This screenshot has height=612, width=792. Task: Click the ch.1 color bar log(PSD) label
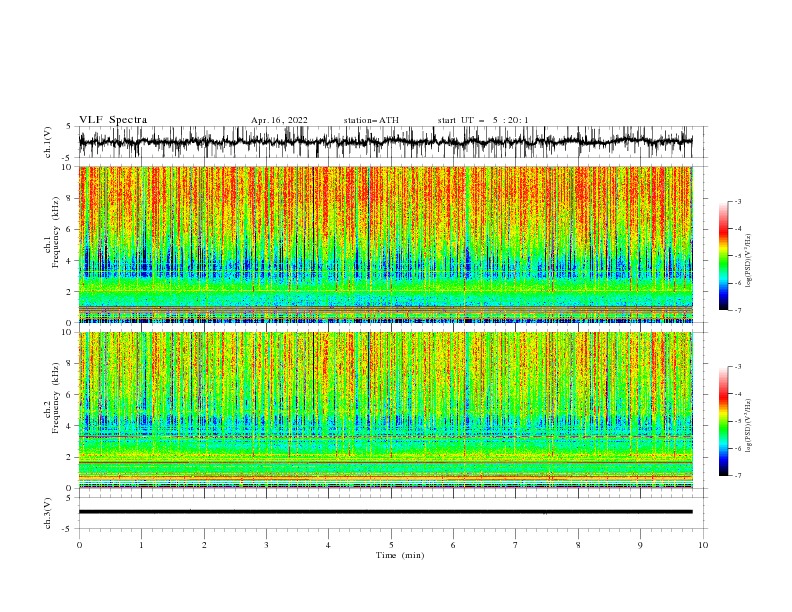[749, 261]
